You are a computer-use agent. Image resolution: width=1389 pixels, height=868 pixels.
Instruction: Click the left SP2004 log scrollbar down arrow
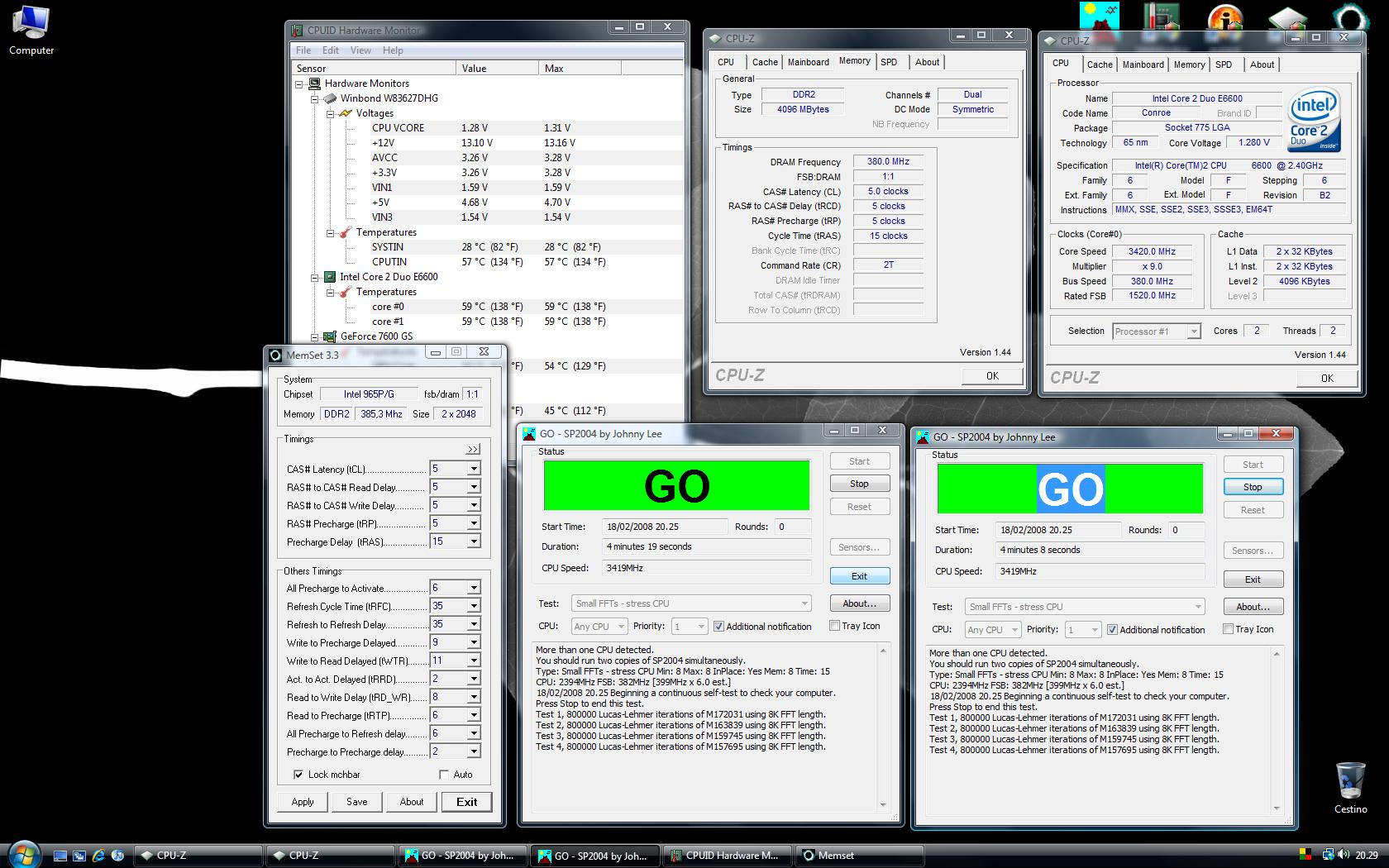pyautogui.click(x=882, y=804)
